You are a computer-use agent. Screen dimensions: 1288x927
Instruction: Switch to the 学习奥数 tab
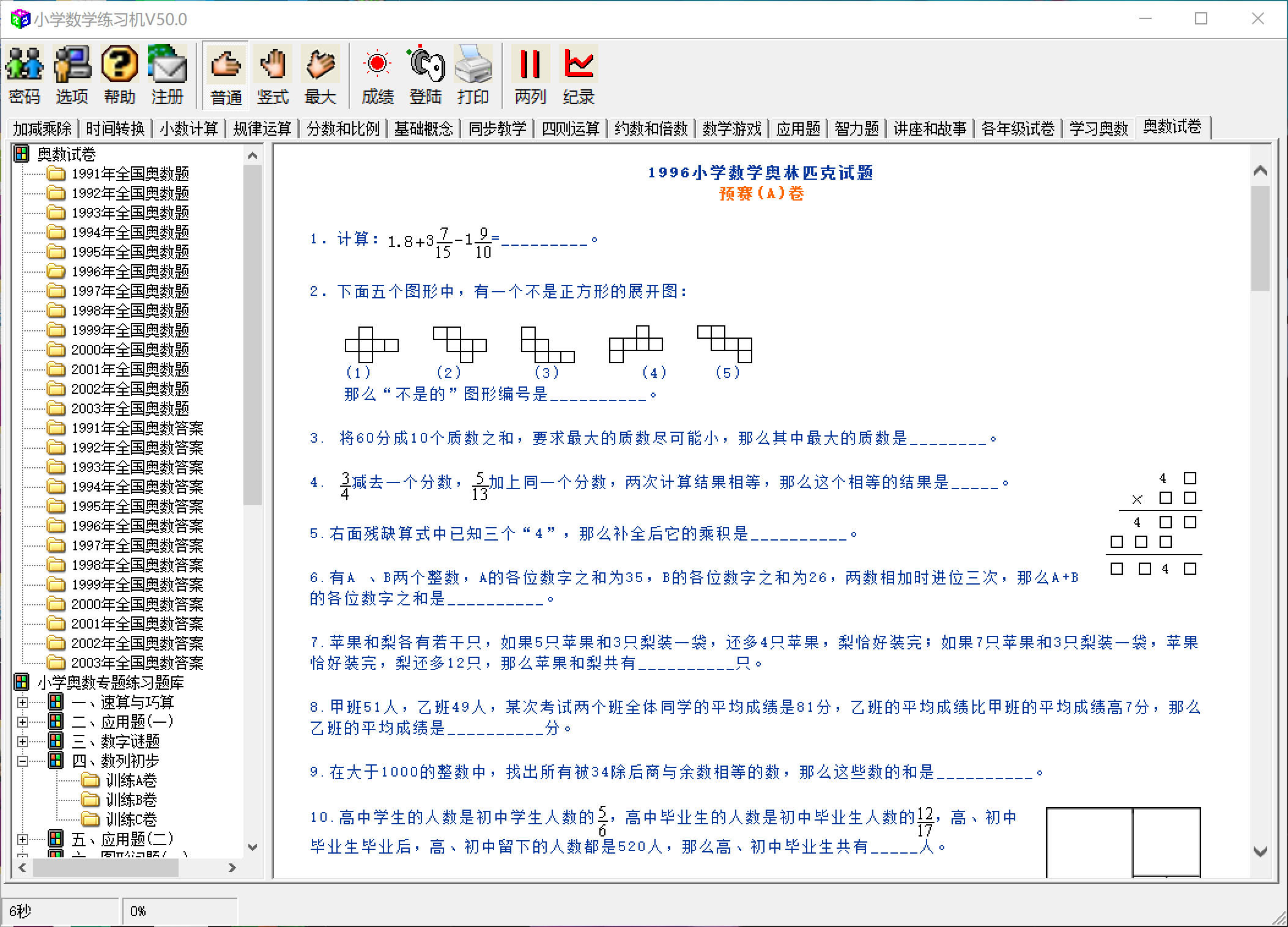(1098, 128)
